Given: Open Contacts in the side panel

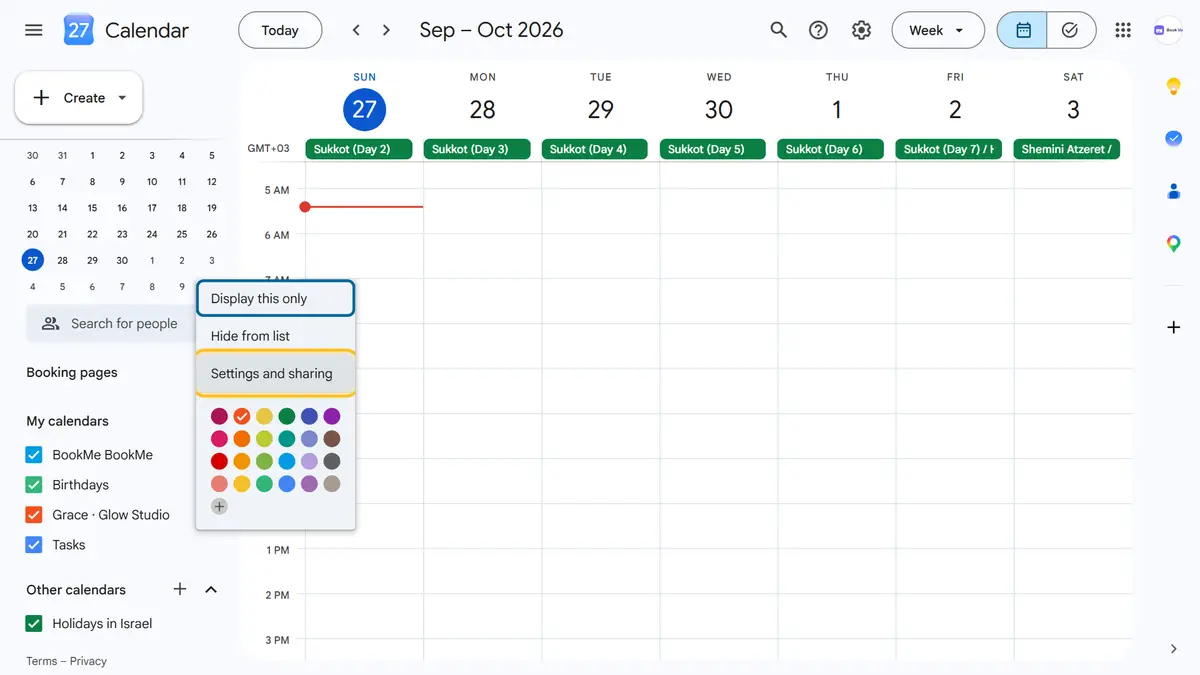Looking at the screenshot, I should (x=1174, y=191).
